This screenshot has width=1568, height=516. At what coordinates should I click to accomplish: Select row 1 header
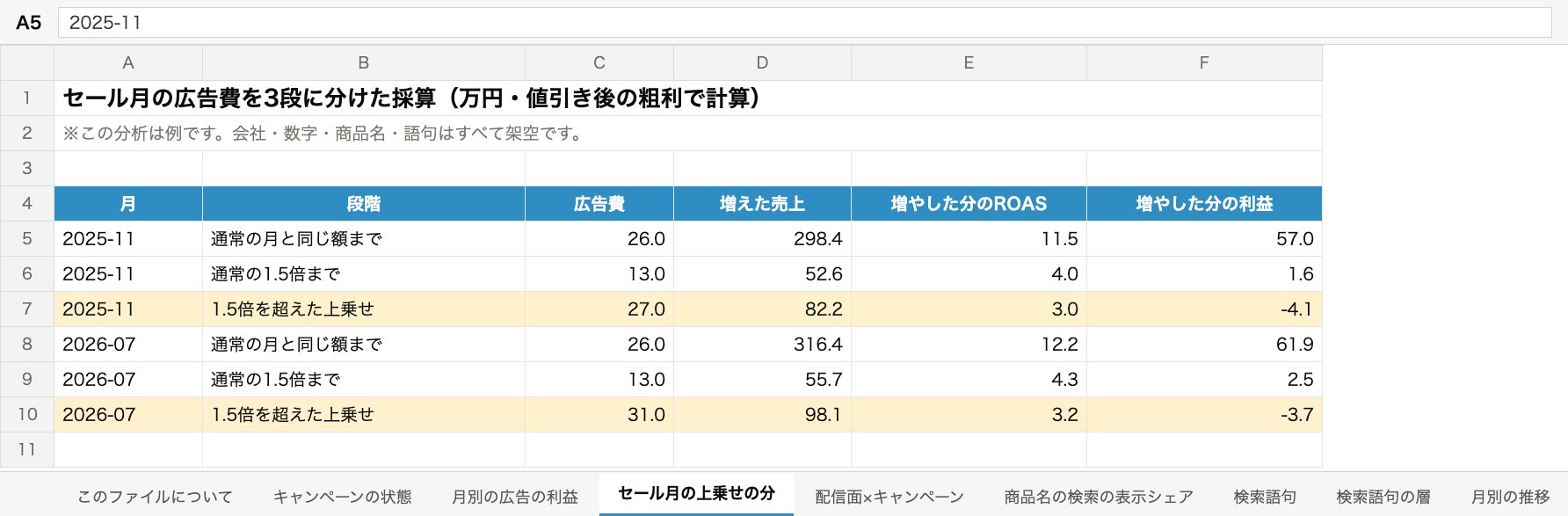point(27,98)
